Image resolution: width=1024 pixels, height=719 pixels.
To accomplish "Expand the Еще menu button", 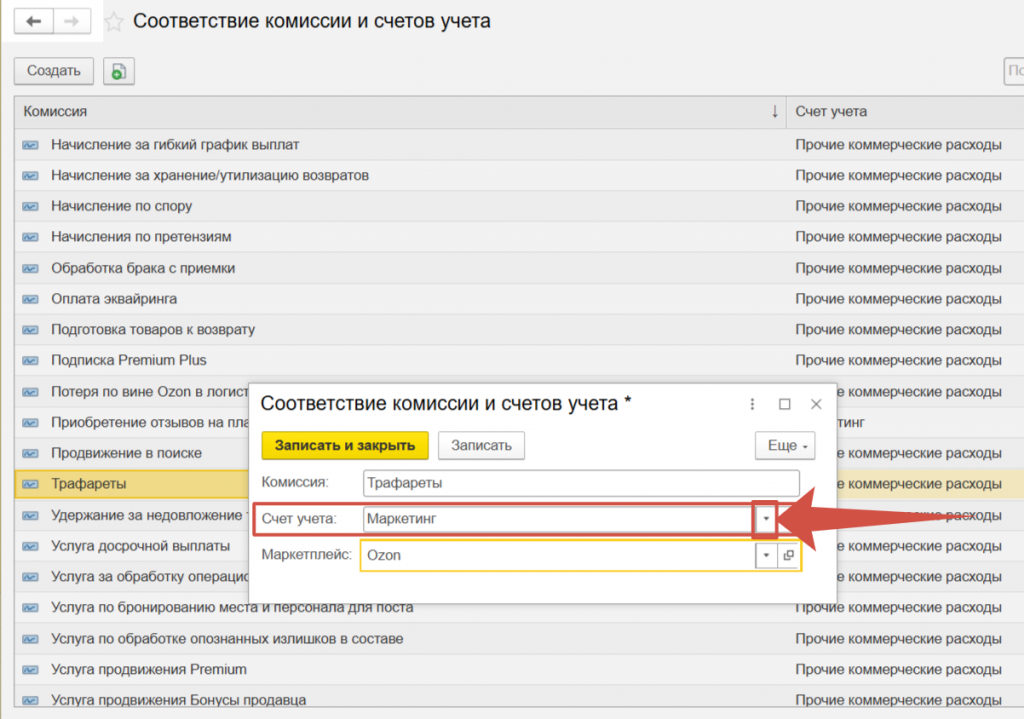I will tap(784, 446).
